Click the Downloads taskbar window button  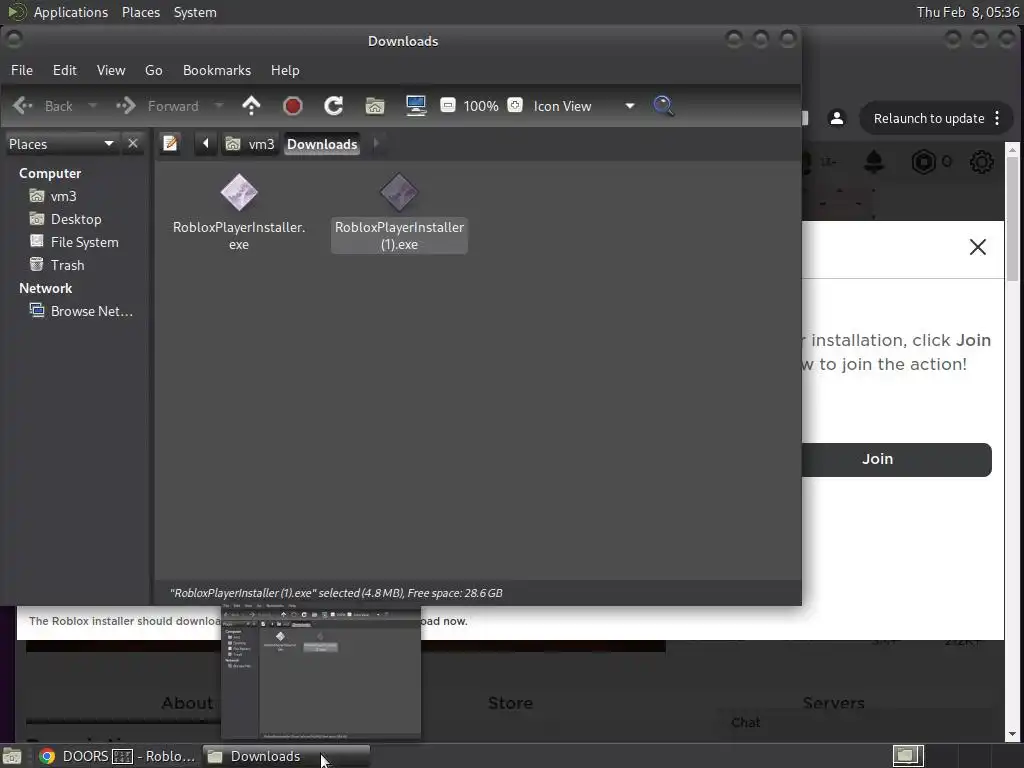click(287, 756)
